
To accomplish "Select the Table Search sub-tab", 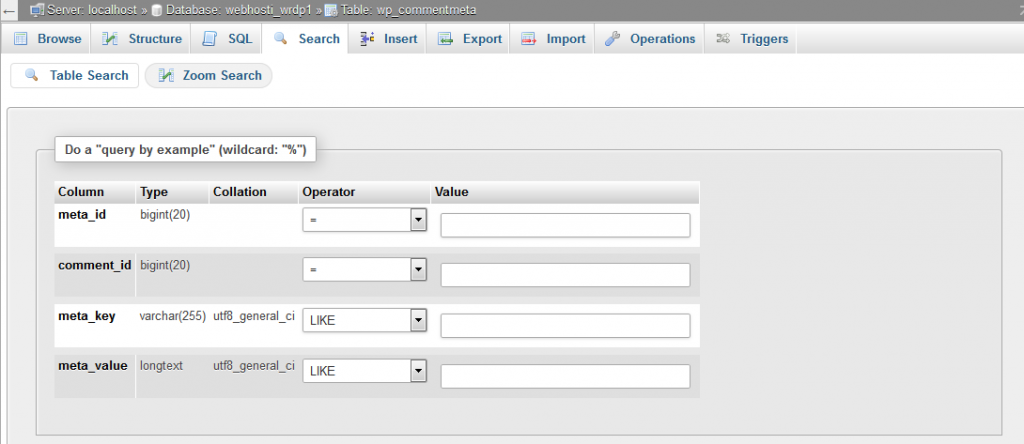I will pos(75,76).
